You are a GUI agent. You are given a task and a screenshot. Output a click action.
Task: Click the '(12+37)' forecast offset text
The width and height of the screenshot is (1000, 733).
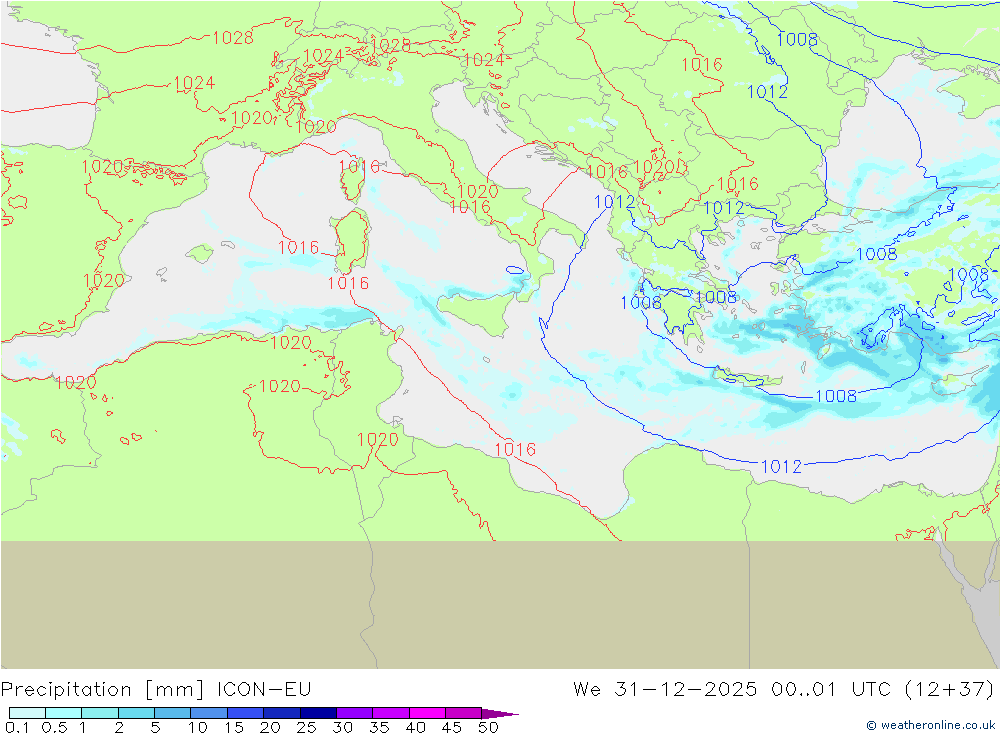coord(950,690)
